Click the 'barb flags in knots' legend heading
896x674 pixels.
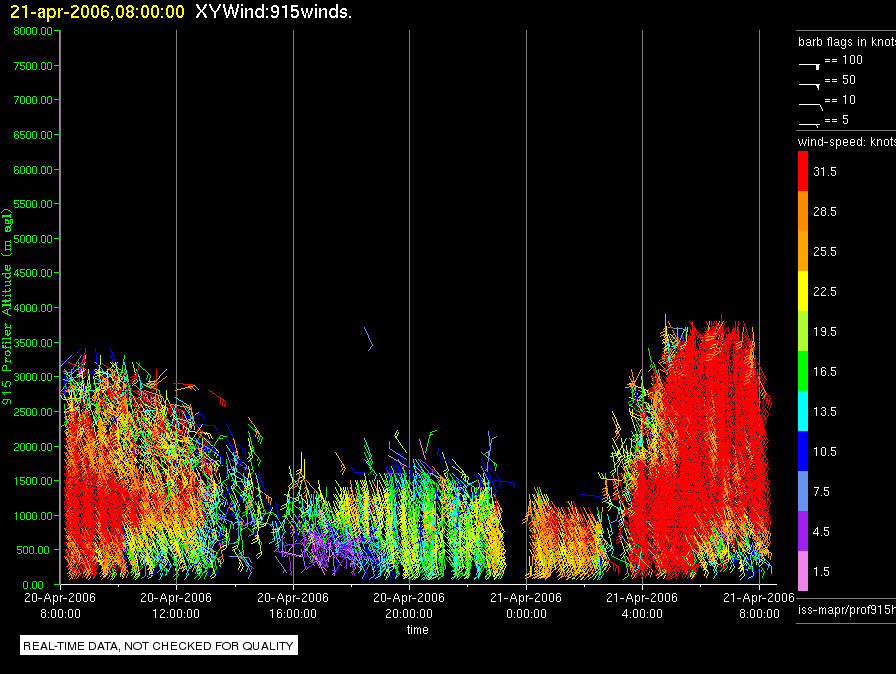[847, 42]
